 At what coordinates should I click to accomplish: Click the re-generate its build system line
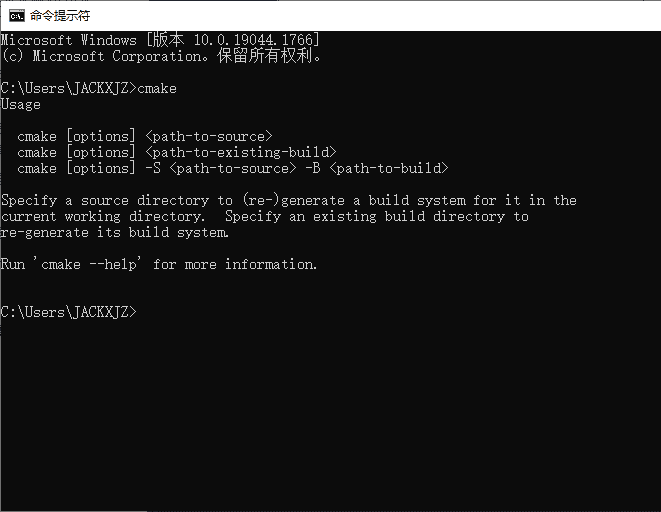click(115, 232)
